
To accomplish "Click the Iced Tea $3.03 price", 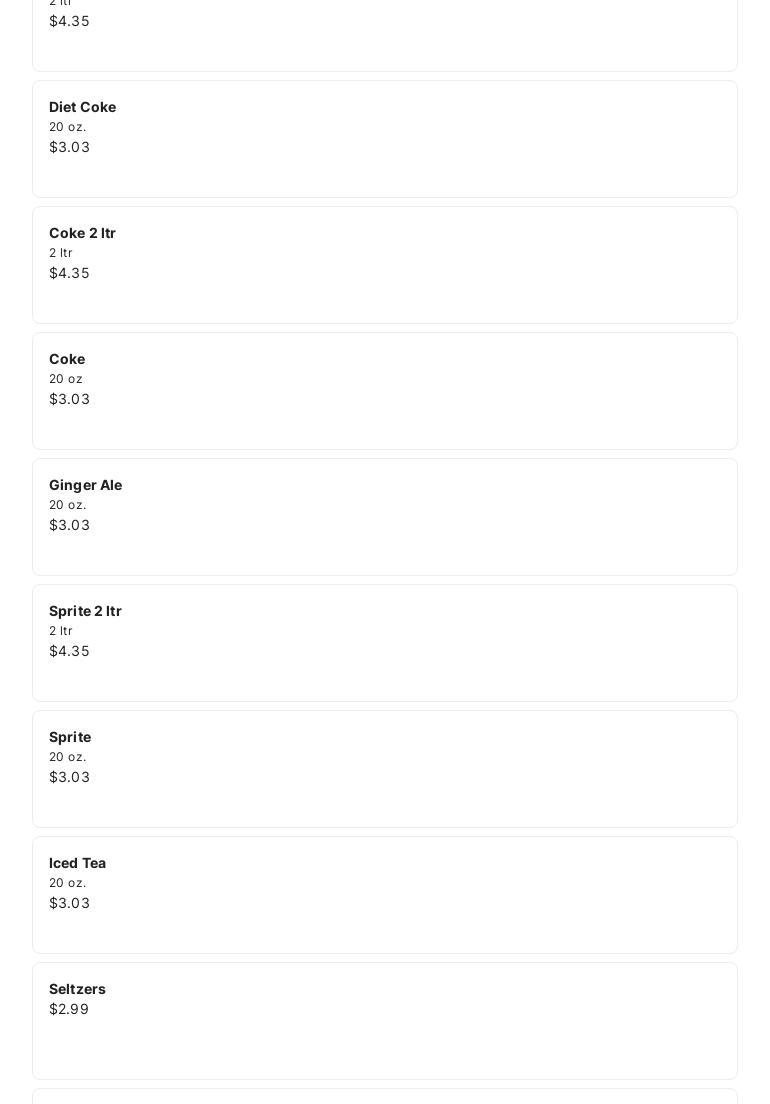I will coord(69,903).
